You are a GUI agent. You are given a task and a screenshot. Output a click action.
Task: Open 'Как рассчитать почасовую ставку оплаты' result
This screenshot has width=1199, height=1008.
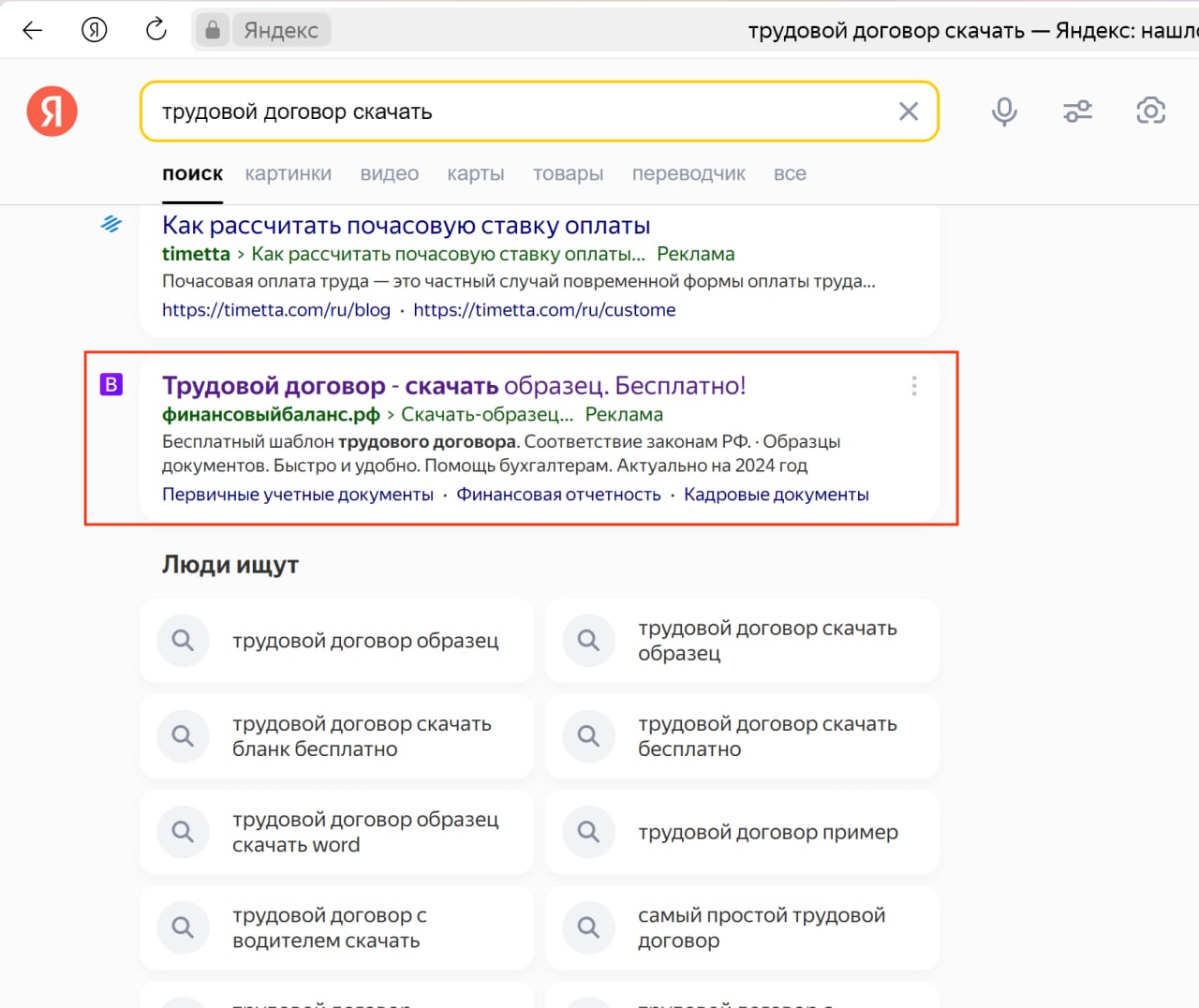tap(406, 226)
